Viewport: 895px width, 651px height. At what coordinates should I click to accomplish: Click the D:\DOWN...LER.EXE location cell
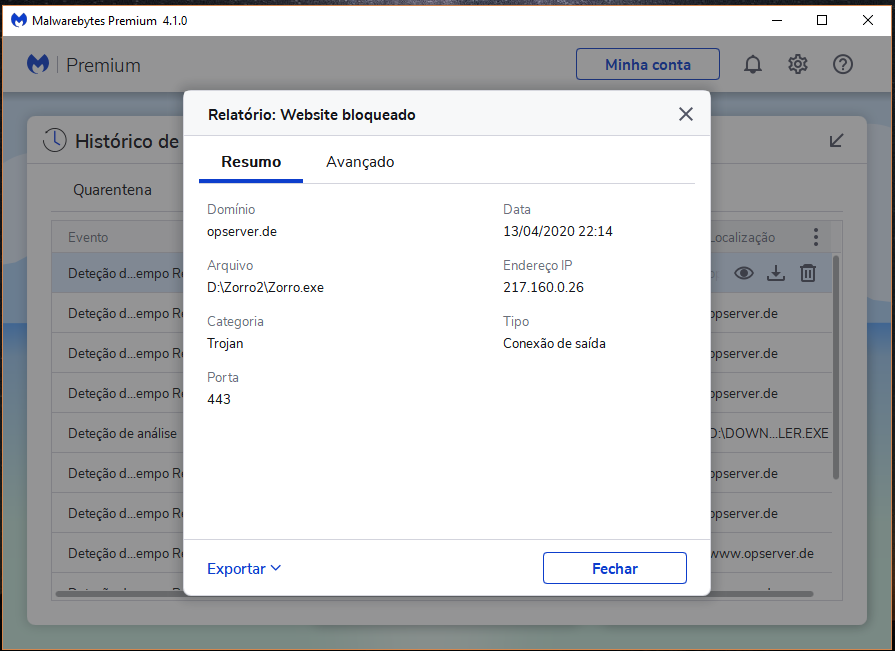(769, 433)
